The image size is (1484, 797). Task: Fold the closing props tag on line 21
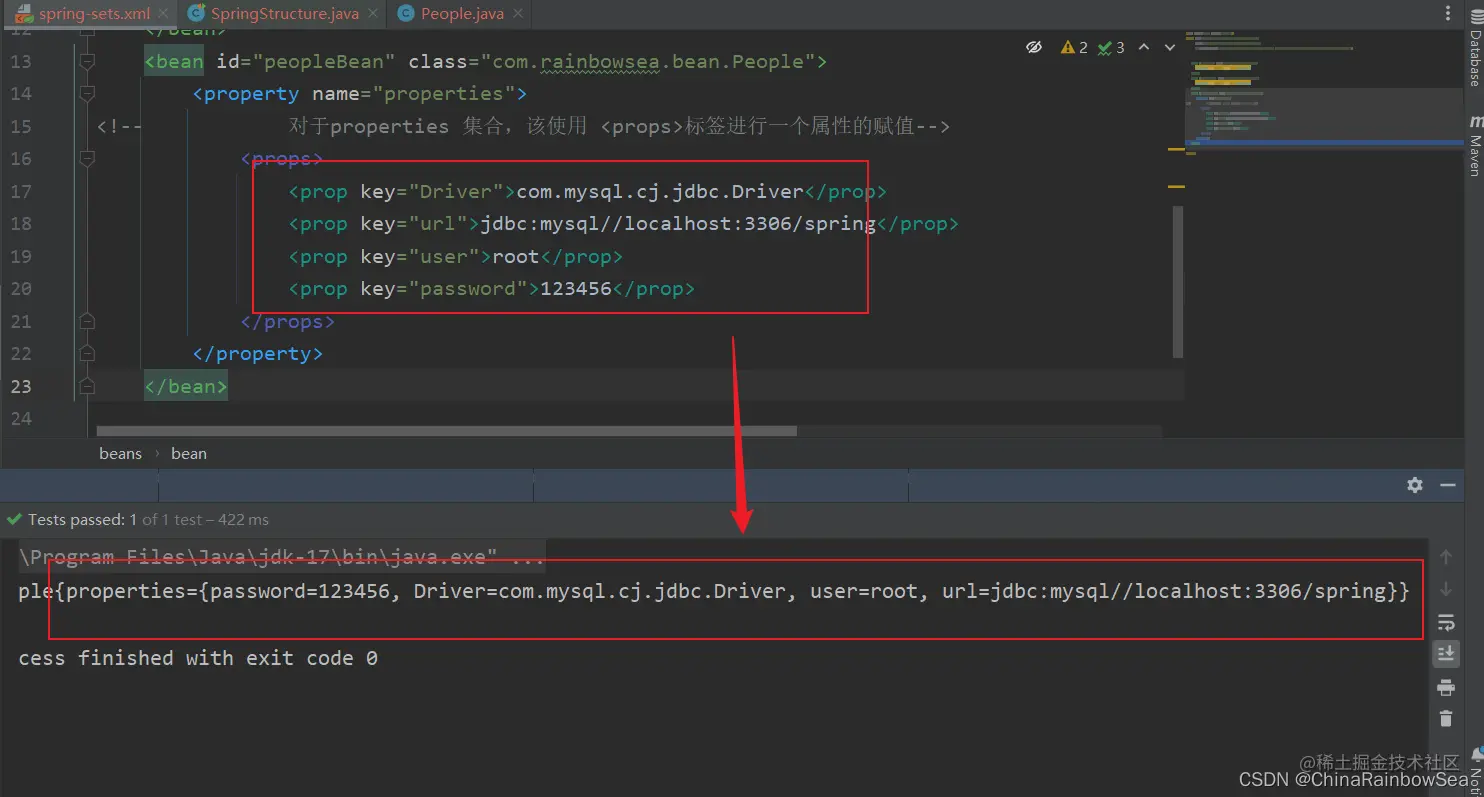click(x=87, y=321)
